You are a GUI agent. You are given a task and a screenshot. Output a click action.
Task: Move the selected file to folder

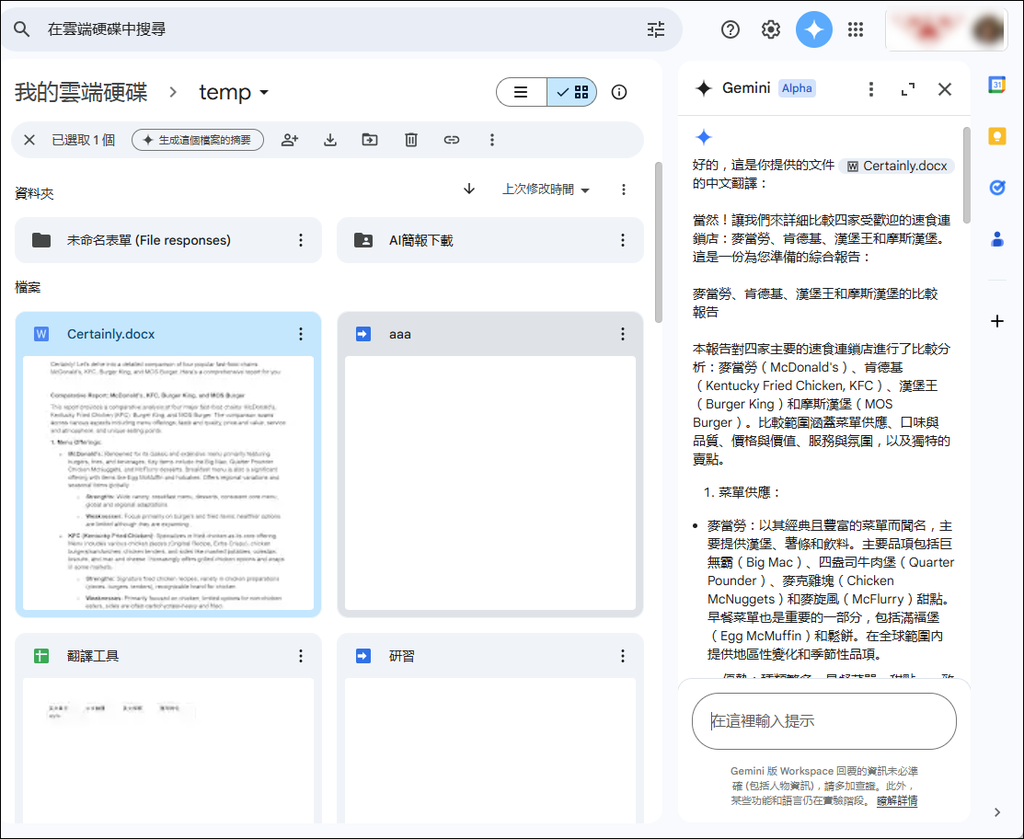[370, 140]
